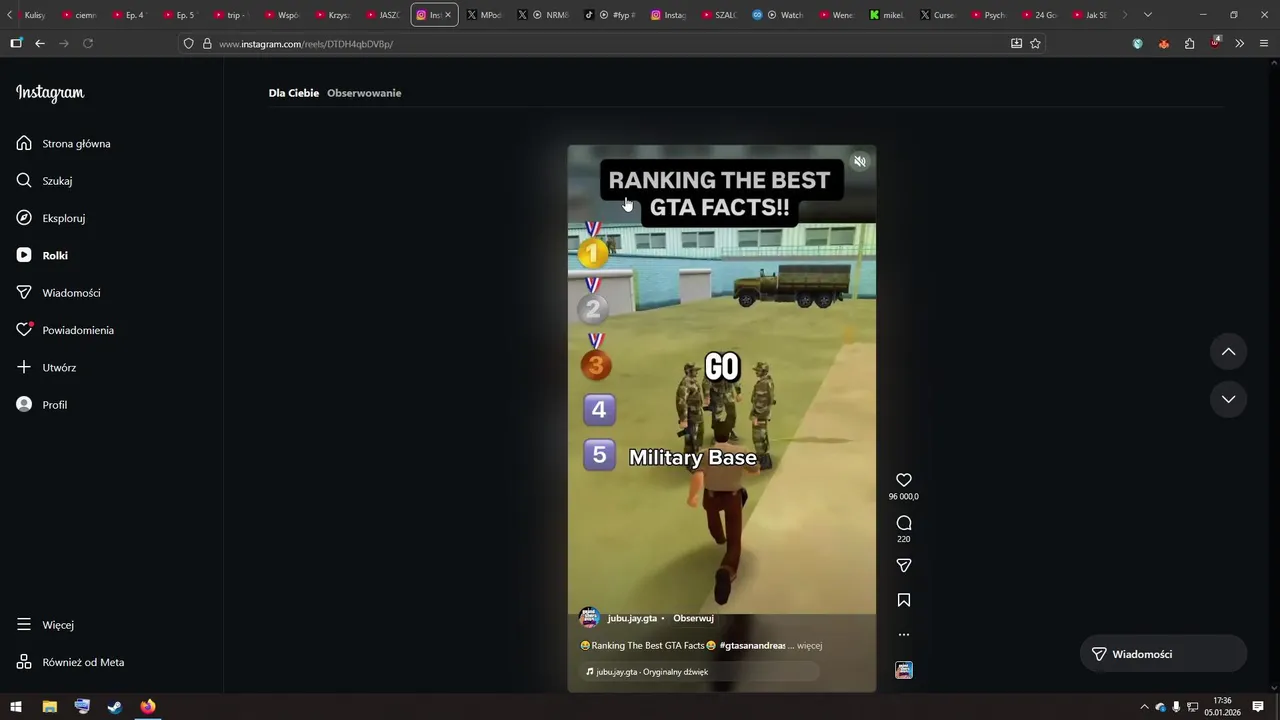Expand the caption with więcej
The height and width of the screenshot is (720, 1280).
(x=810, y=646)
